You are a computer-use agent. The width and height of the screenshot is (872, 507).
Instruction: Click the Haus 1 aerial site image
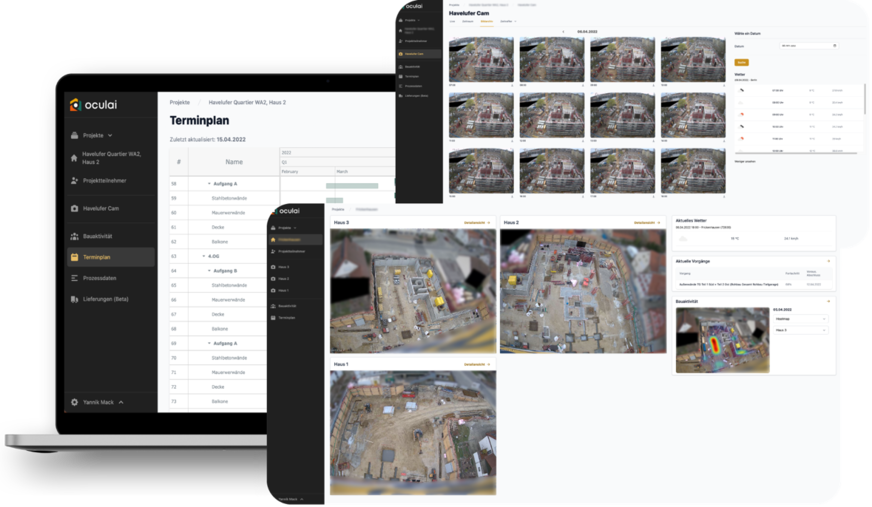413,433
